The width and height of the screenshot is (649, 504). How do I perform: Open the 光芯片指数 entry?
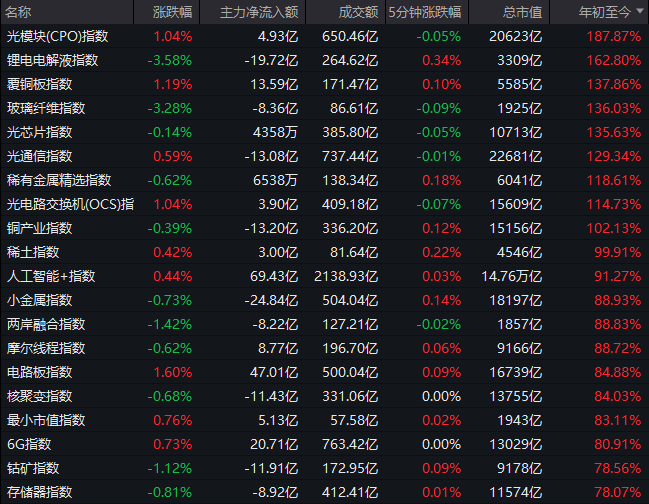click(40, 132)
